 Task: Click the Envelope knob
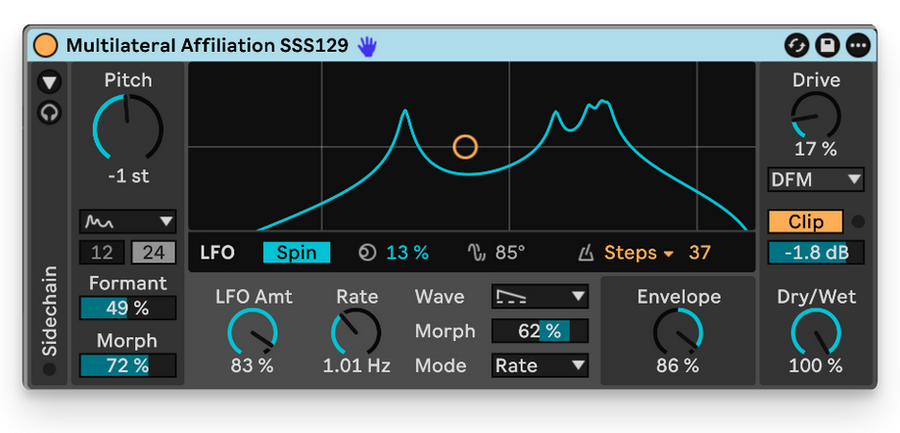[678, 333]
